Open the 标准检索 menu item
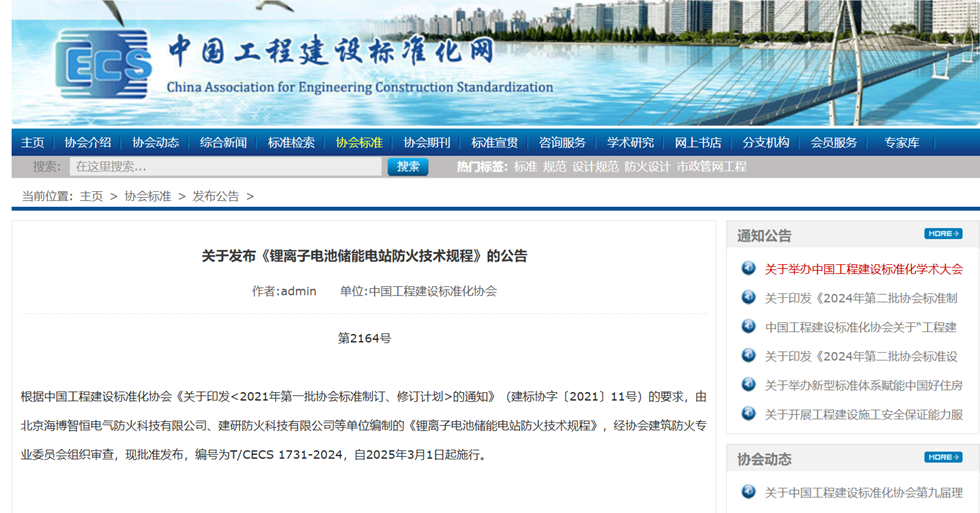980x513 pixels. tap(291, 142)
